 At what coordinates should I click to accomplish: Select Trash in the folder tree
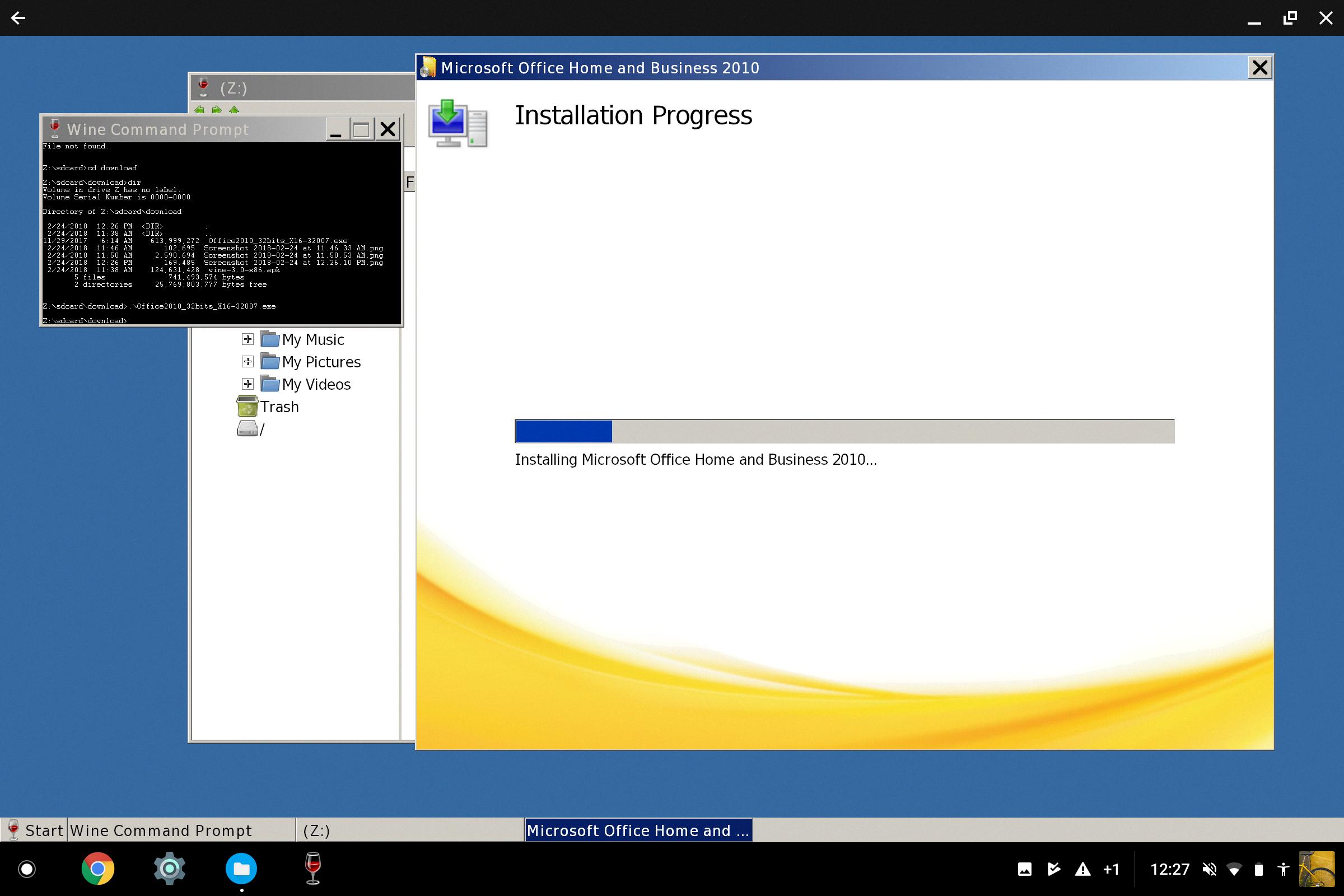[279, 407]
